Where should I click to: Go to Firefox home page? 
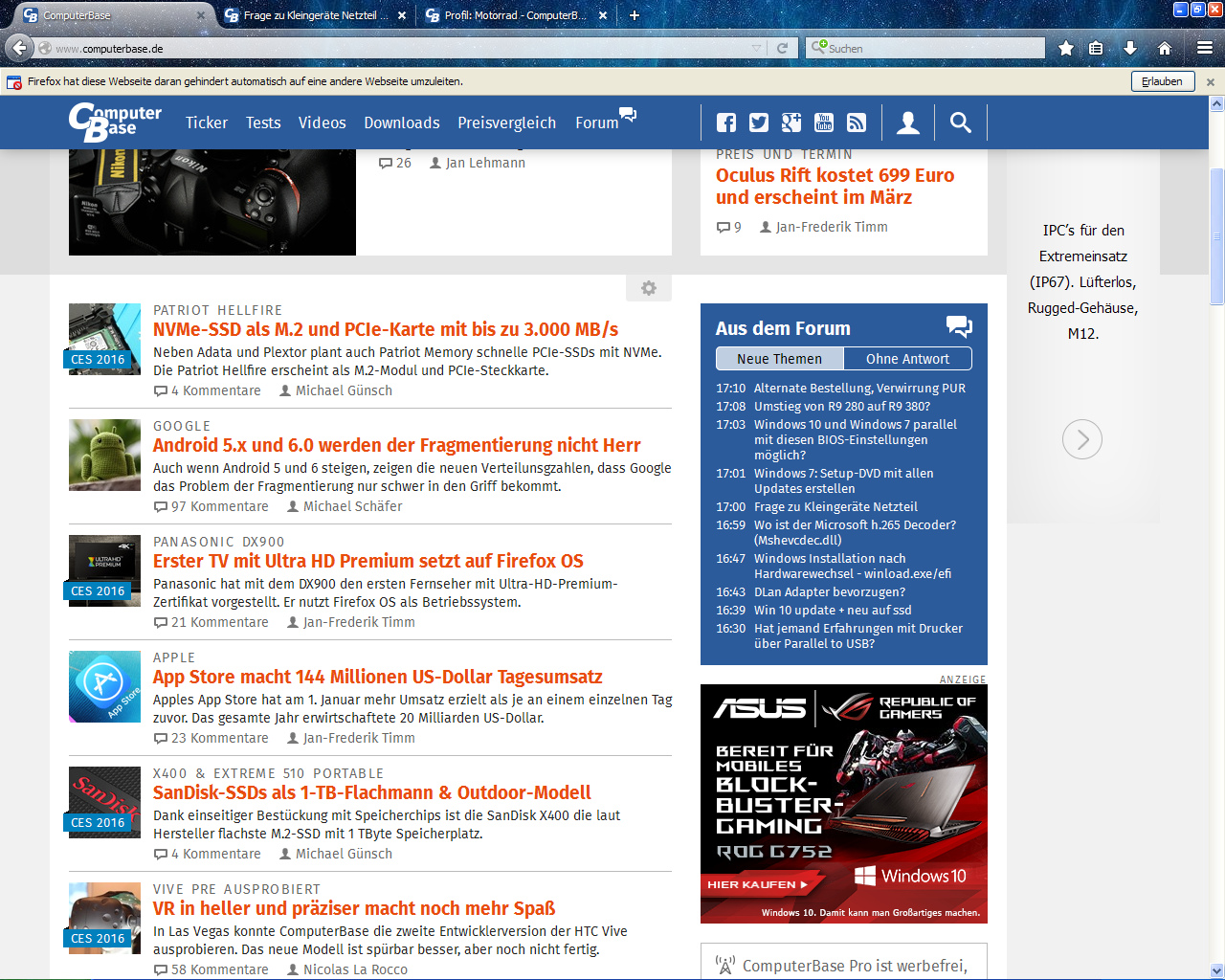click(1165, 48)
